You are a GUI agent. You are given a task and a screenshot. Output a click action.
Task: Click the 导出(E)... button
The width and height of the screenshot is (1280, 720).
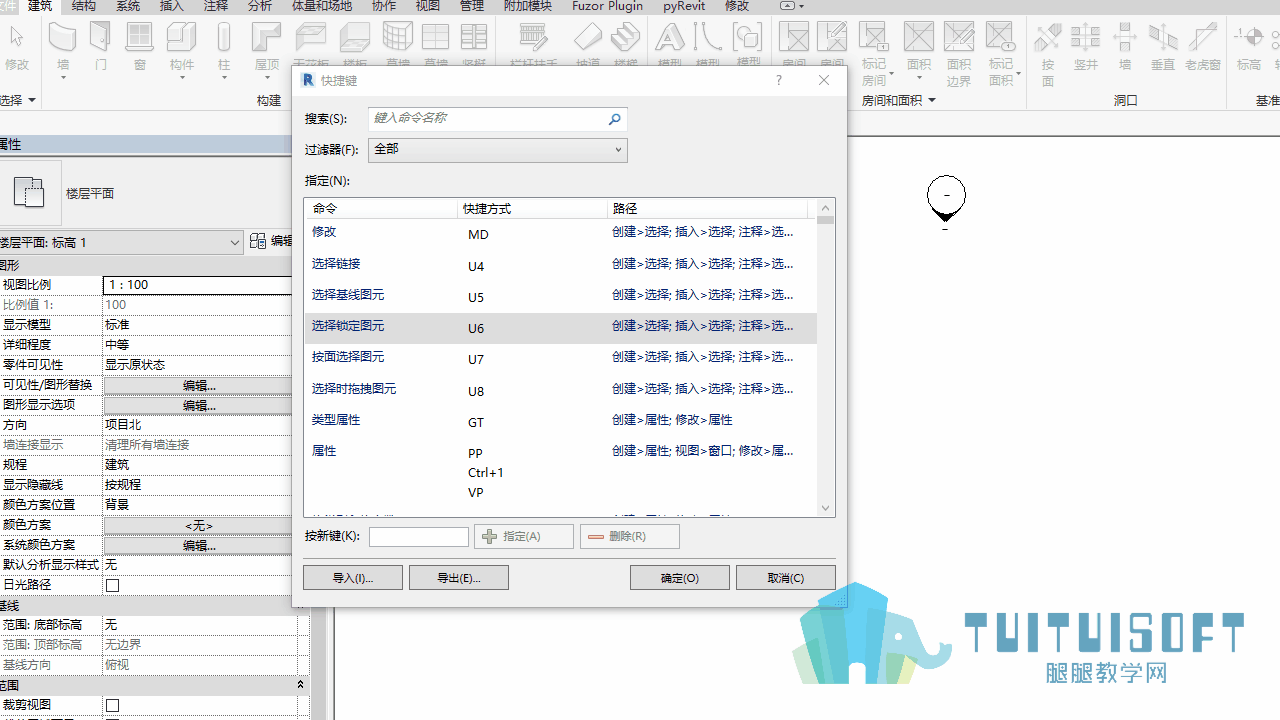[459, 578]
